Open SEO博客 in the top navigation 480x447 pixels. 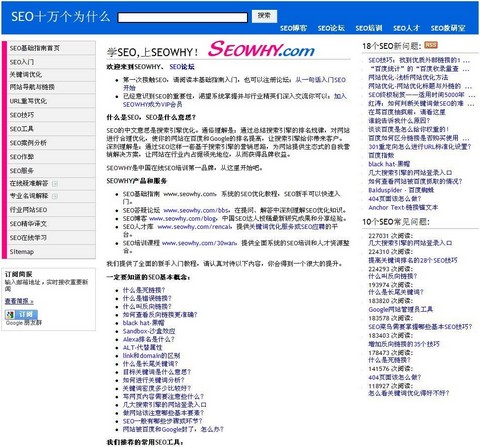tap(293, 28)
